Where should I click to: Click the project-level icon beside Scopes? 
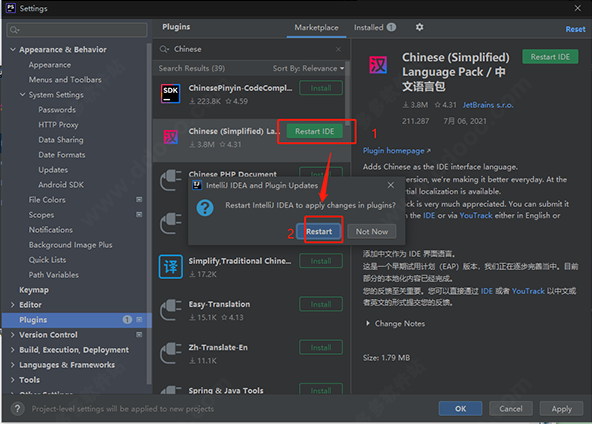point(139,214)
